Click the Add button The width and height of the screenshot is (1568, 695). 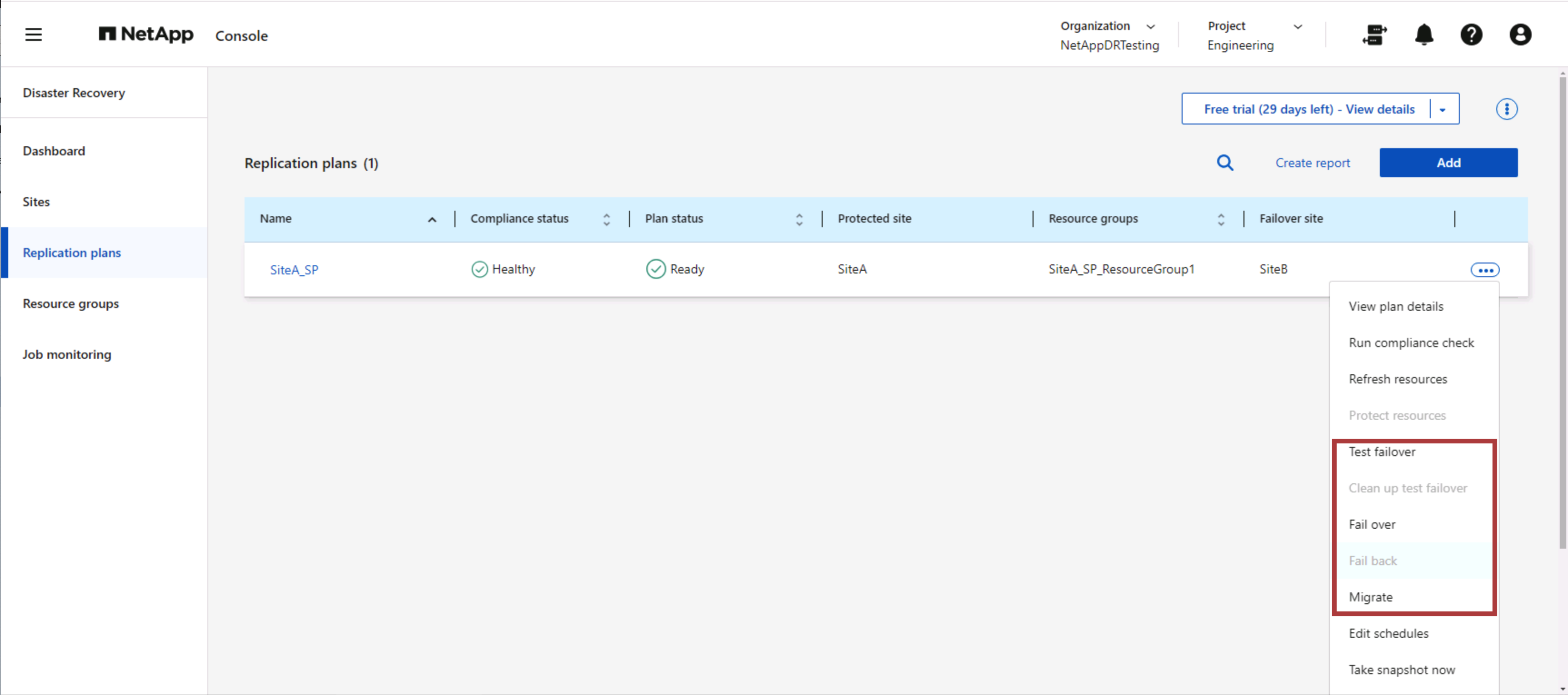pyautogui.click(x=1449, y=163)
